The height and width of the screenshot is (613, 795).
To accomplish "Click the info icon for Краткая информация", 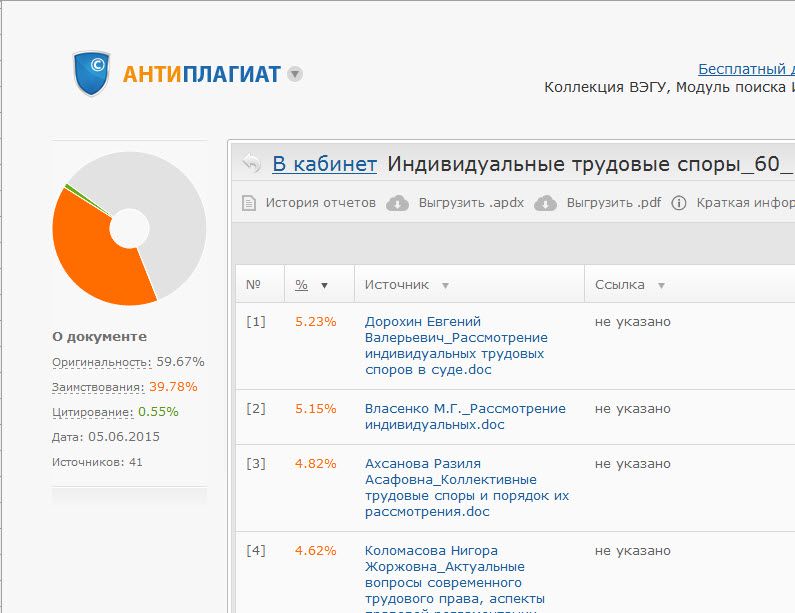I will pyautogui.click(x=679, y=203).
